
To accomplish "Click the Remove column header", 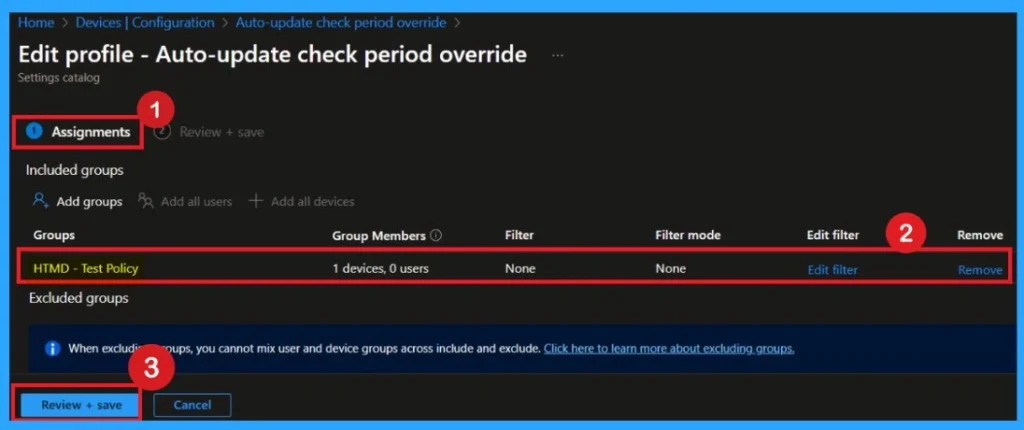I will 980,235.
